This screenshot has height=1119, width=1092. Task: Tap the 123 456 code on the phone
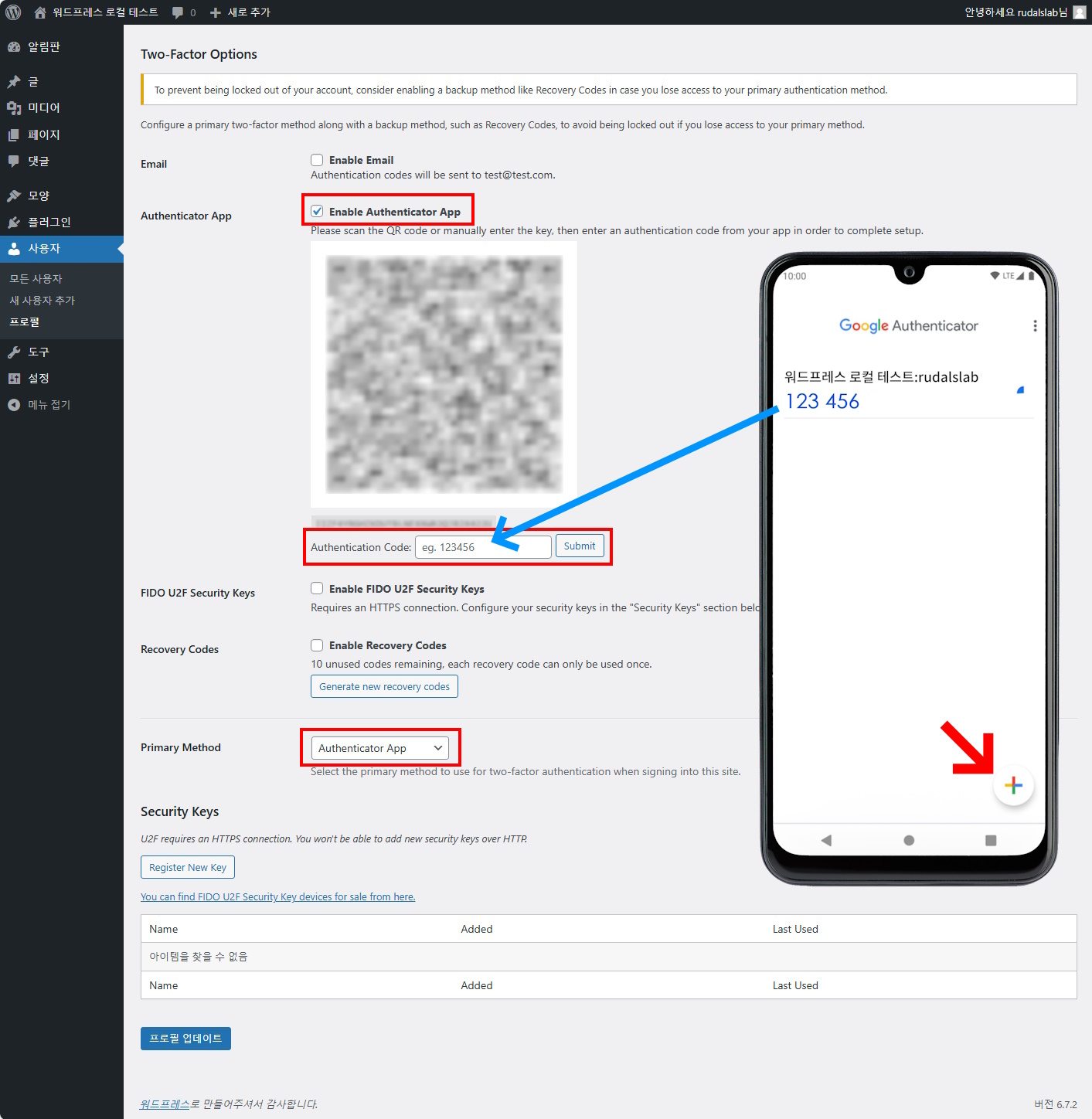point(822,402)
